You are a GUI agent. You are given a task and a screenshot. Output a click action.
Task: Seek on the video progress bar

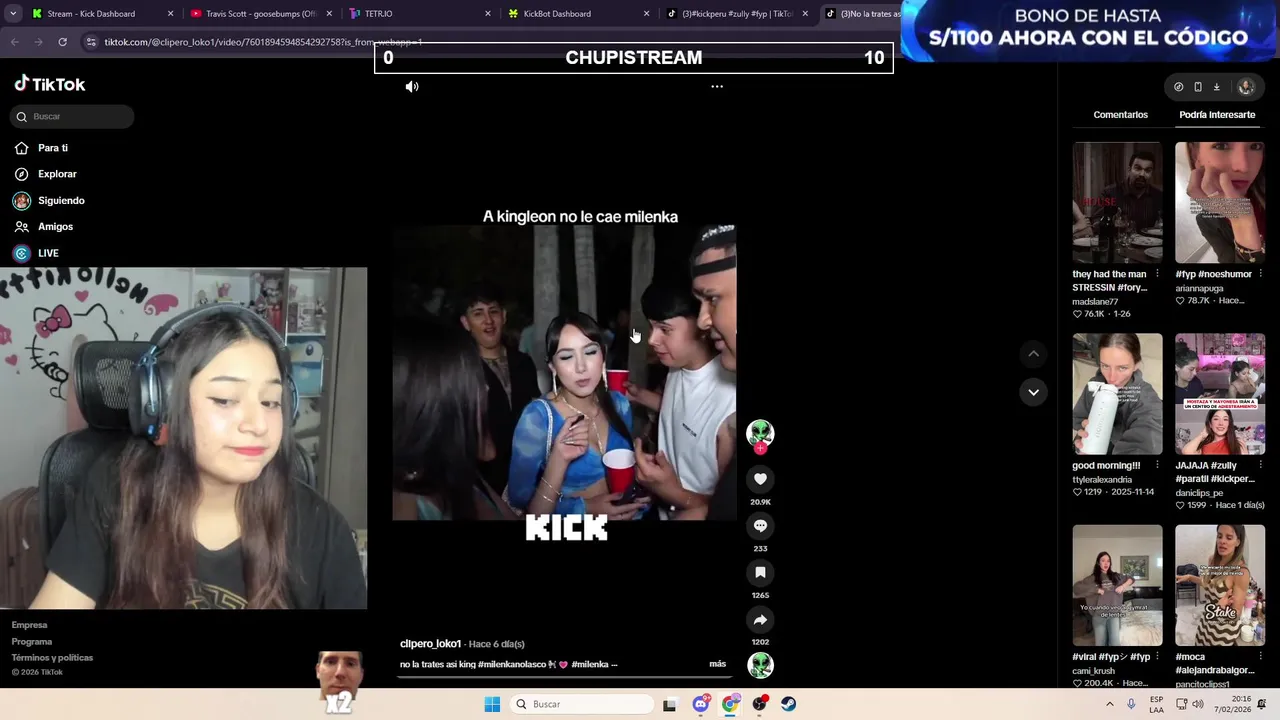566,677
